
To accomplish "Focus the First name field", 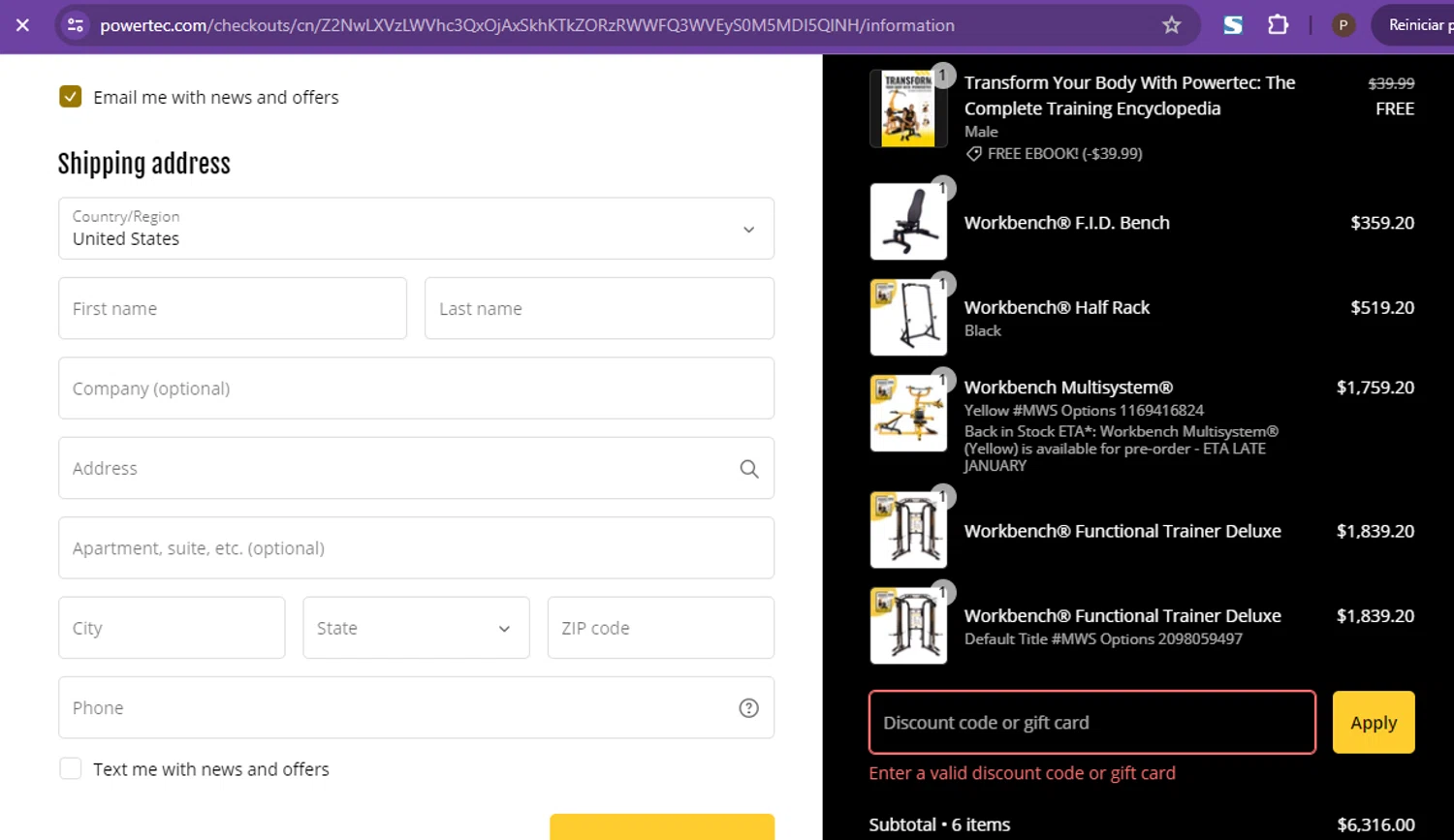I will pyautogui.click(x=233, y=308).
